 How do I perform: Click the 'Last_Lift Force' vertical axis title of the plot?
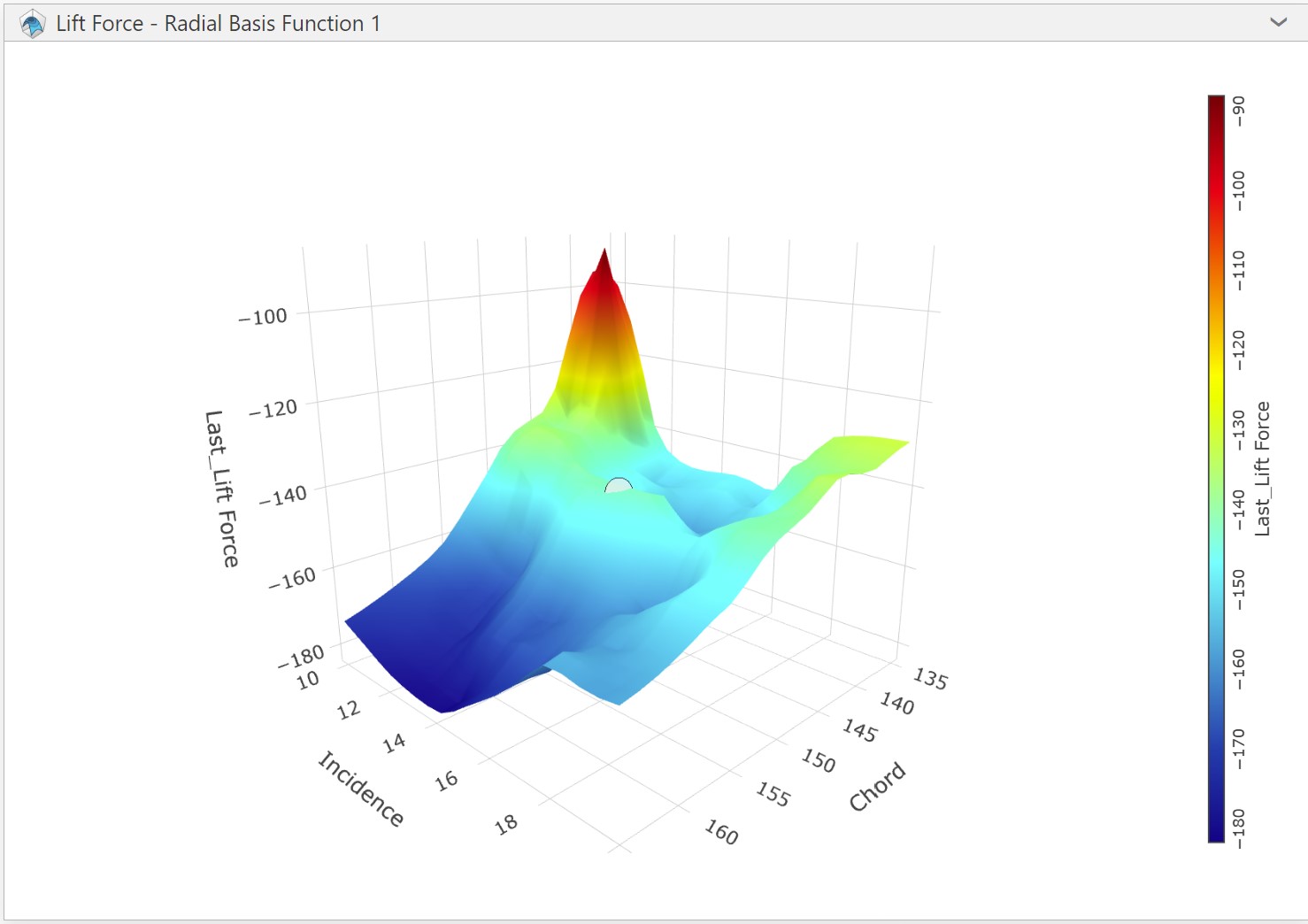pyautogui.click(x=221, y=489)
